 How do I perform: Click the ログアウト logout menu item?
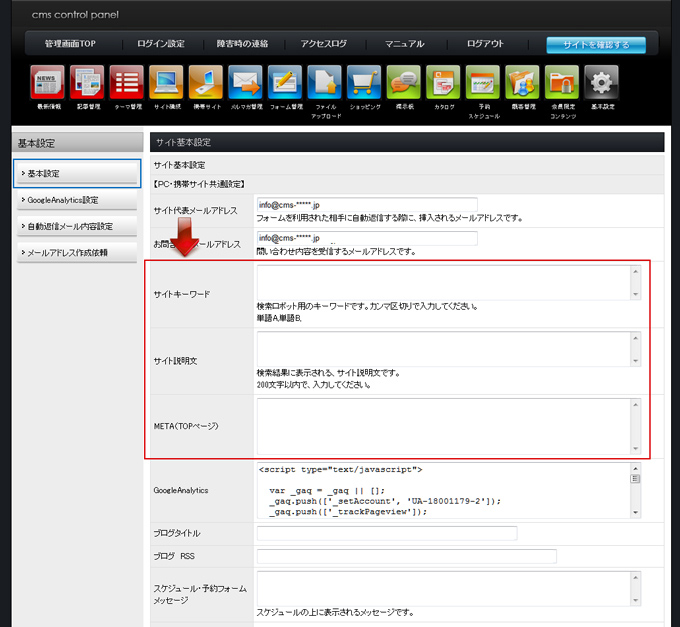click(485, 44)
